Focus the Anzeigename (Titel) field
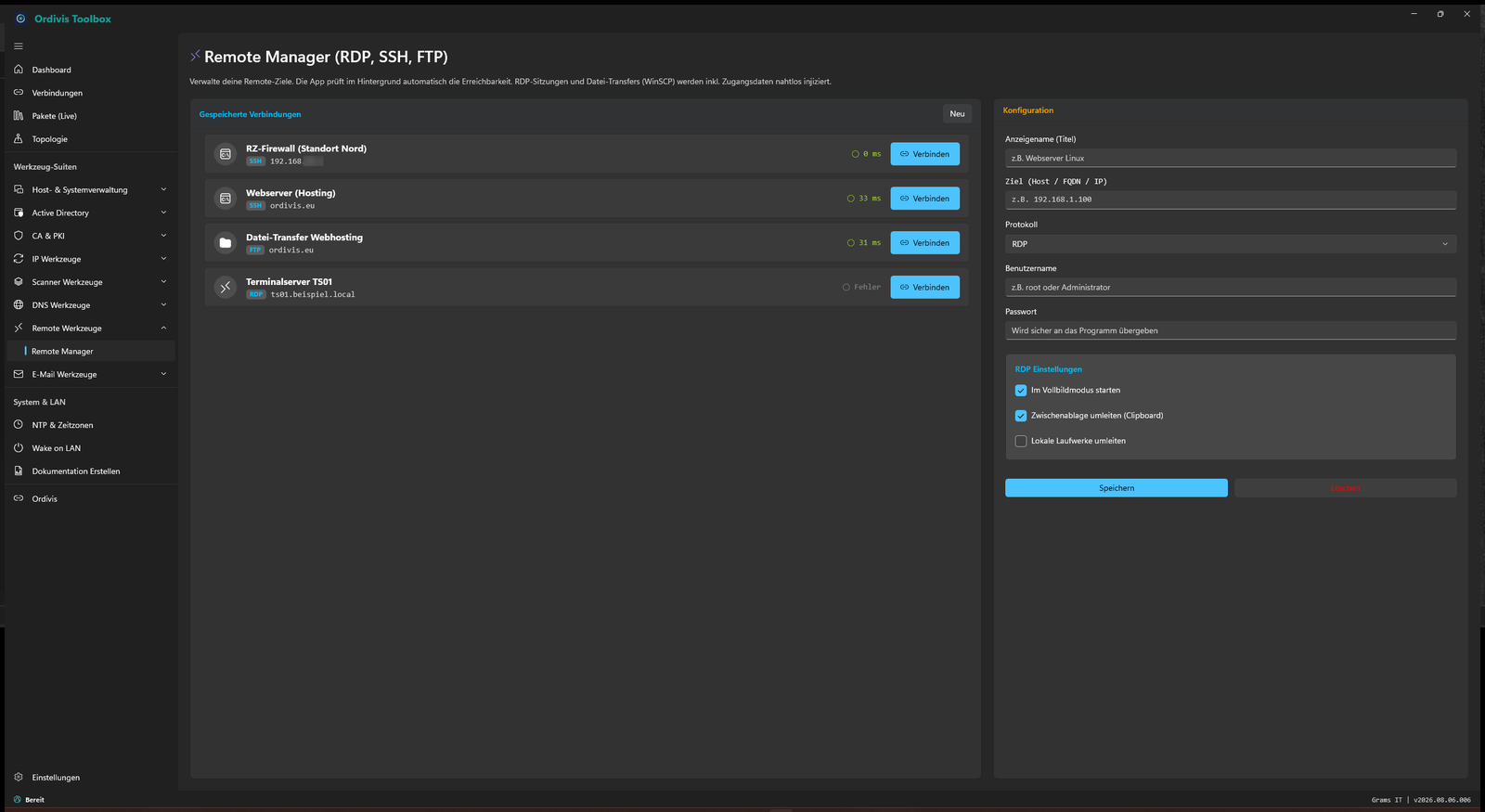The width and height of the screenshot is (1485, 812). [x=1231, y=159]
